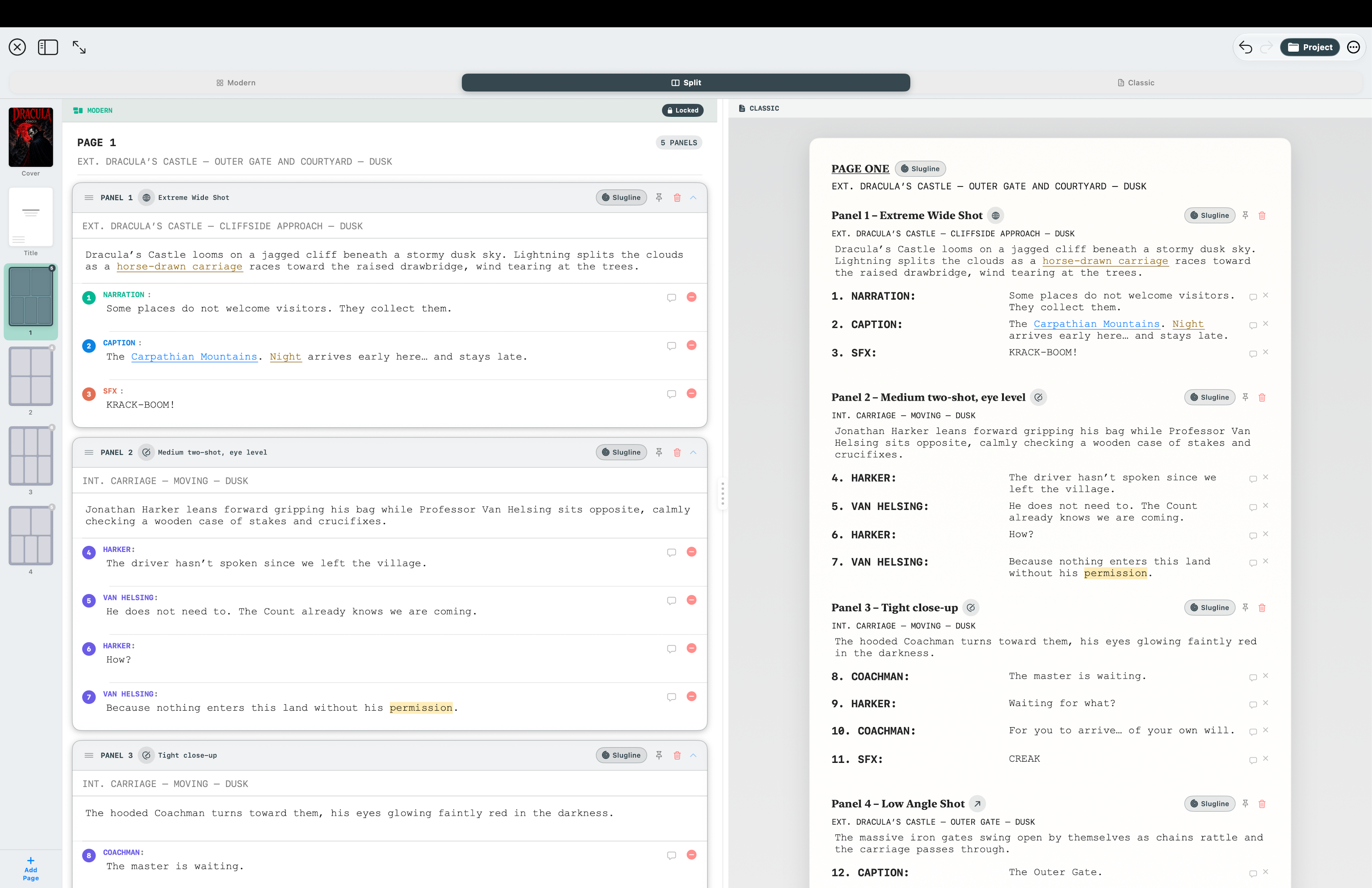
Task: Delete Modern Panel 3
Action: tap(677, 756)
